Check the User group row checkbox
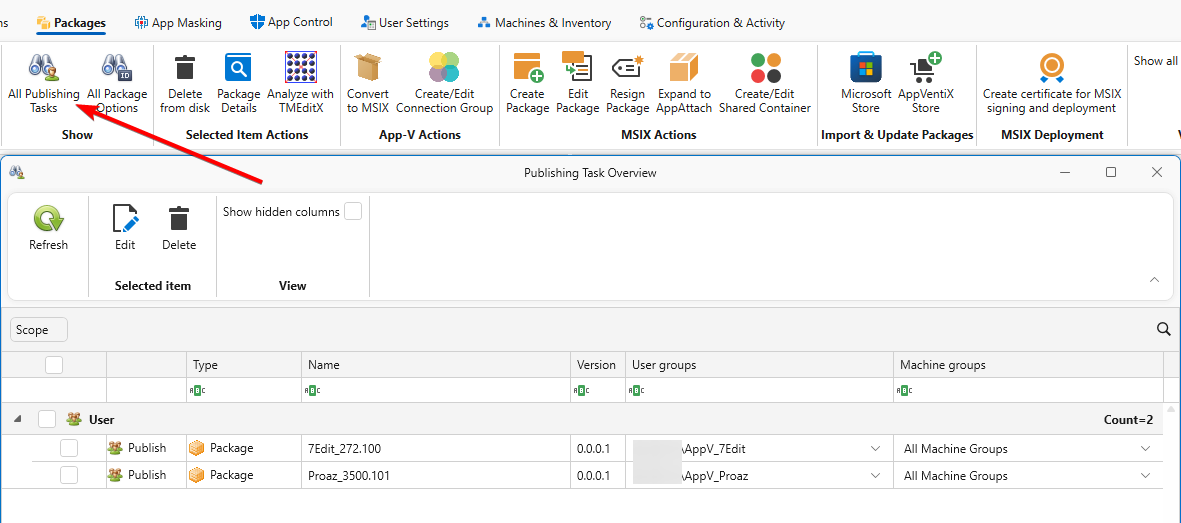Screen dimensions: 1181x523 click(47, 419)
